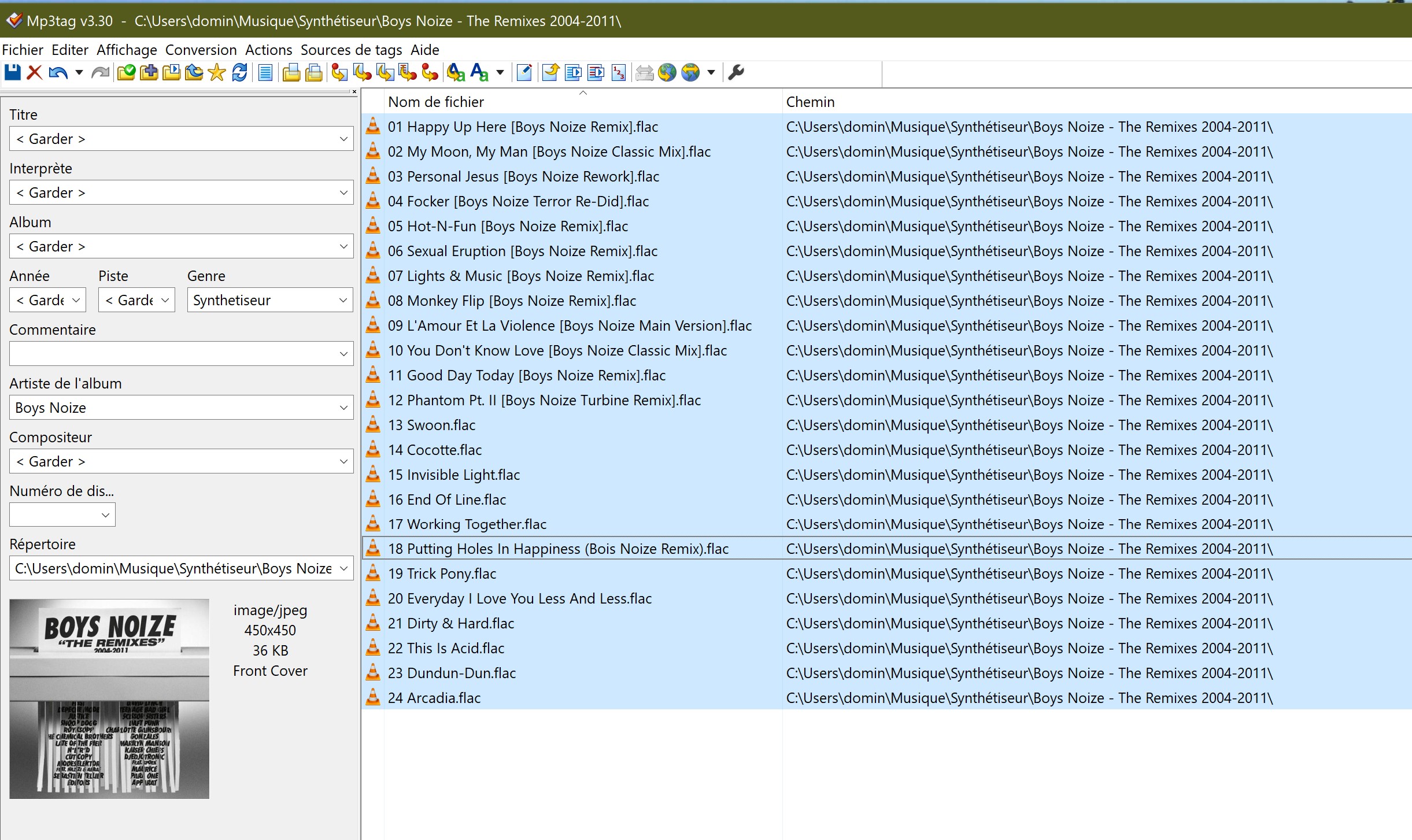Remove tags using the red X icon
The image size is (1412, 840).
[x=35, y=72]
